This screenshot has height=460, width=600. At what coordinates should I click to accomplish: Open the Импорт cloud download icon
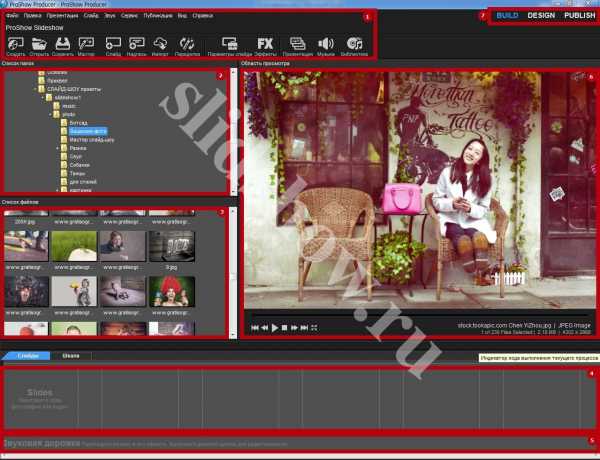[160, 44]
